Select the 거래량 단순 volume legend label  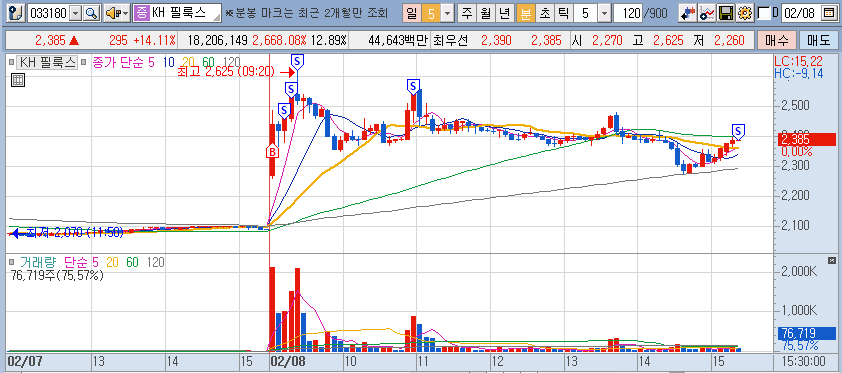pos(53,262)
